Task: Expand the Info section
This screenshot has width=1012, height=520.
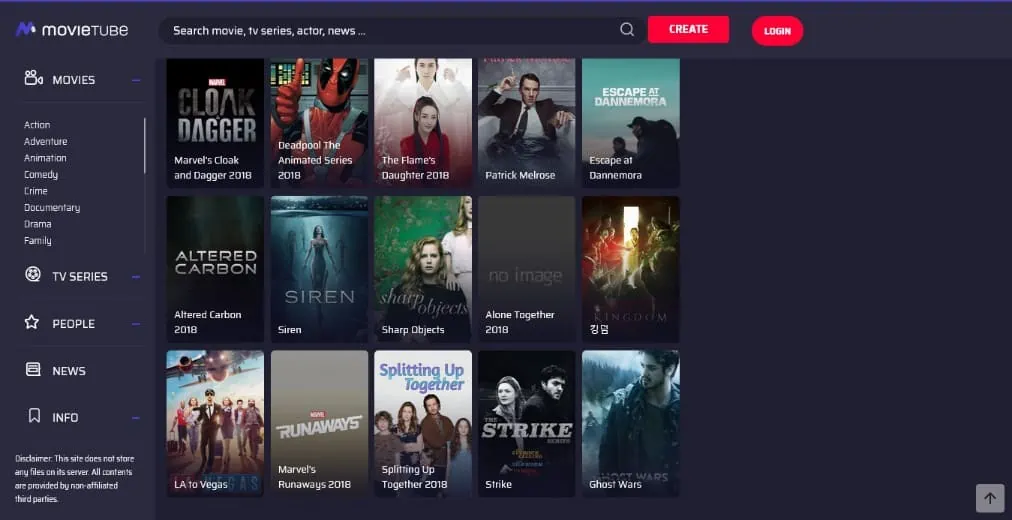Action: (136, 418)
